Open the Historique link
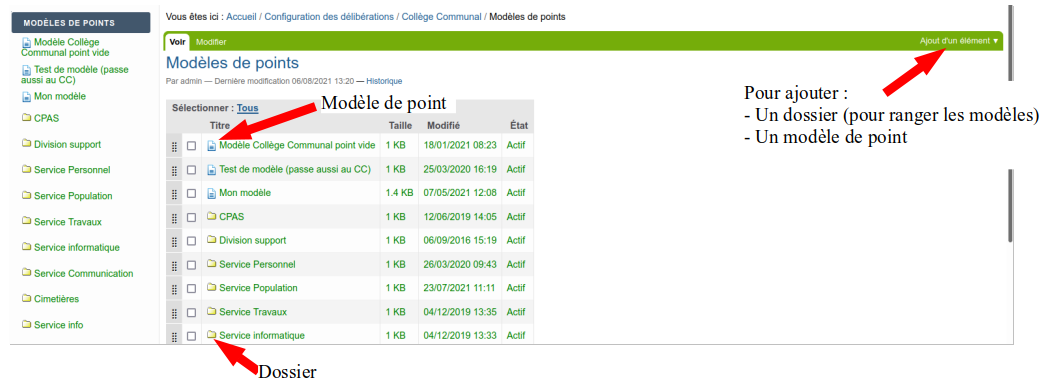Viewport: 1048px width, 386px height. pyautogui.click(x=384, y=81)
